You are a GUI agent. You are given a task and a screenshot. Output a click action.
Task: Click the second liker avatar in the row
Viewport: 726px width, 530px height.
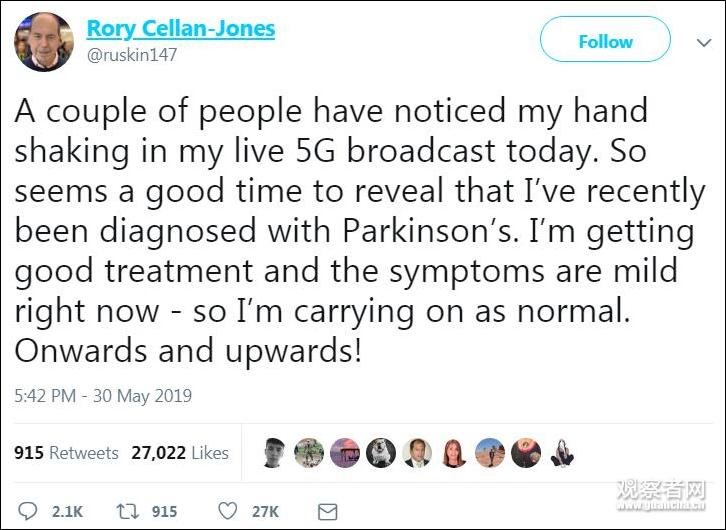coord(309,453)
